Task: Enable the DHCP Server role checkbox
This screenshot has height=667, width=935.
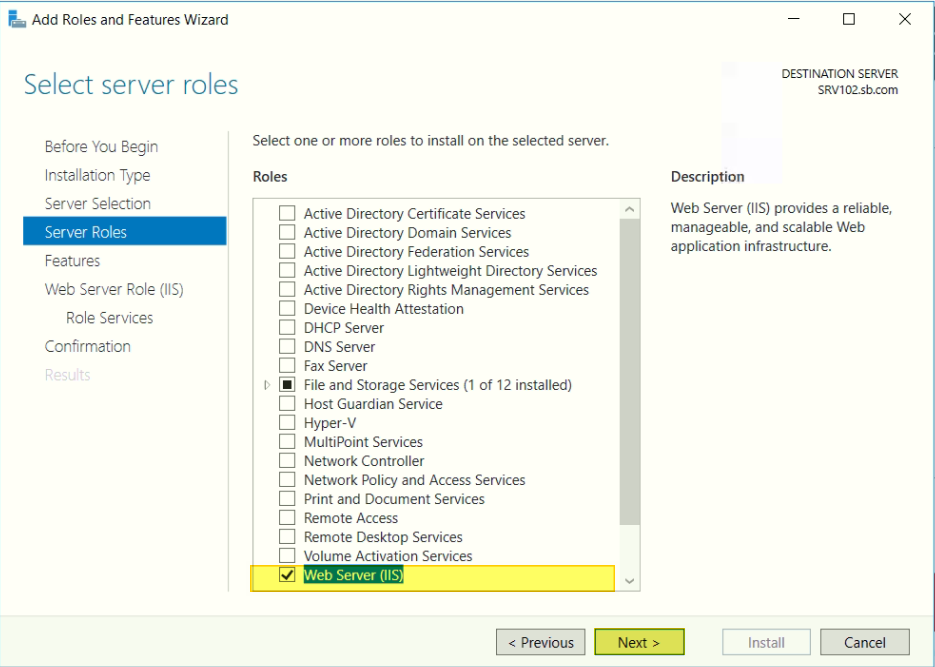Action: click(287, 328)
